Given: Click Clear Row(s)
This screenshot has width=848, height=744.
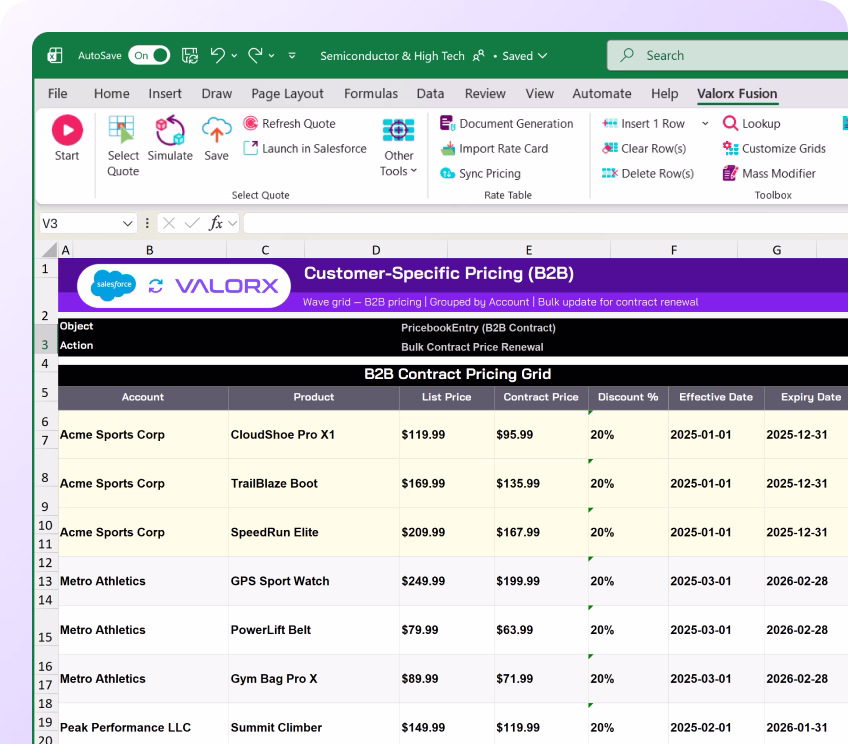Looking at the screenshot, I should (x=644, y=149).
